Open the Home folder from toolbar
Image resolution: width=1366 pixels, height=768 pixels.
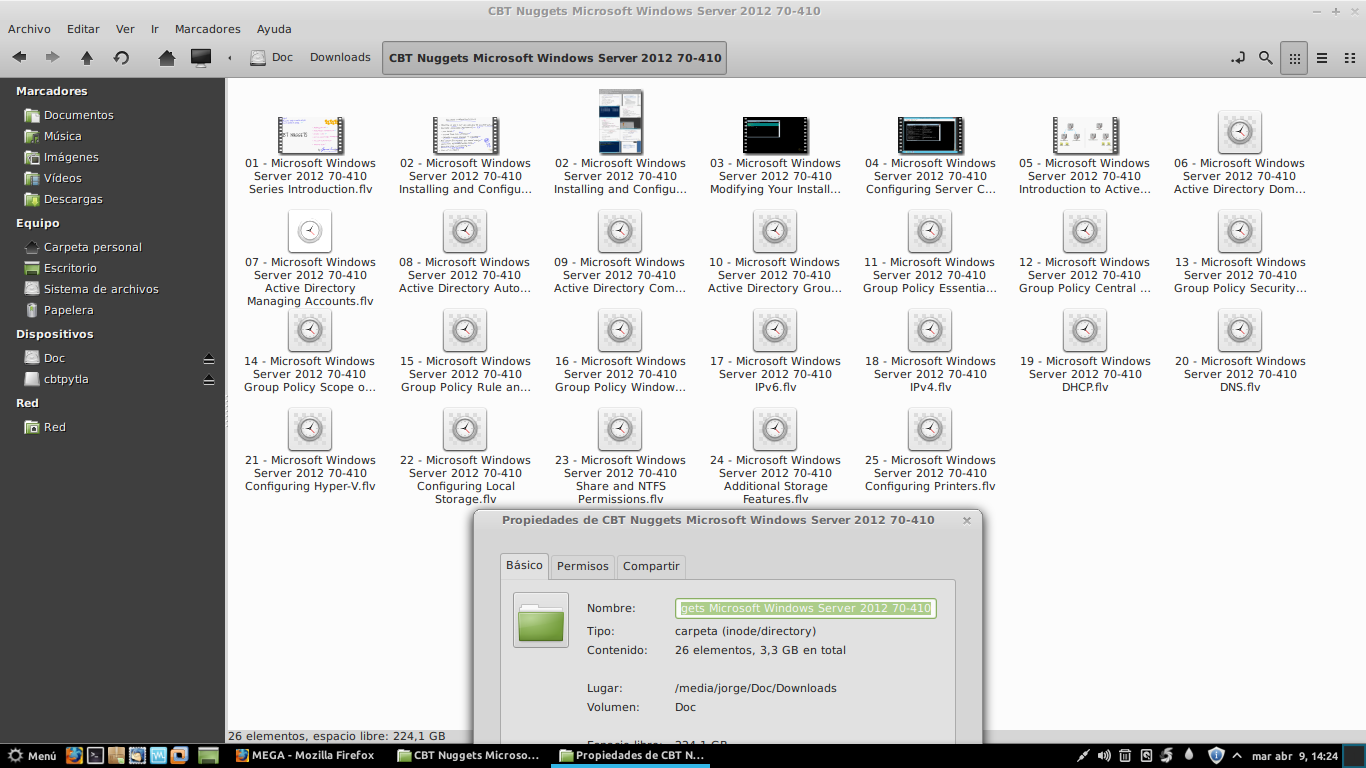[x=167, y=57]
